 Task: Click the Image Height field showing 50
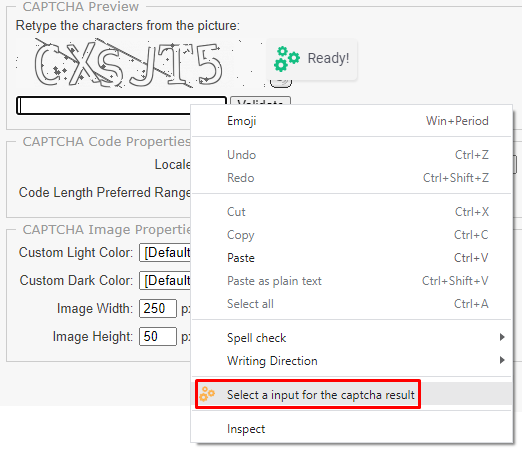point(158,336)
